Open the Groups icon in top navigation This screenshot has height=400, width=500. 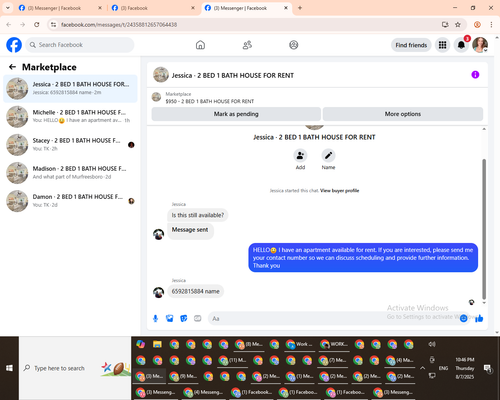tap(294, 45)
